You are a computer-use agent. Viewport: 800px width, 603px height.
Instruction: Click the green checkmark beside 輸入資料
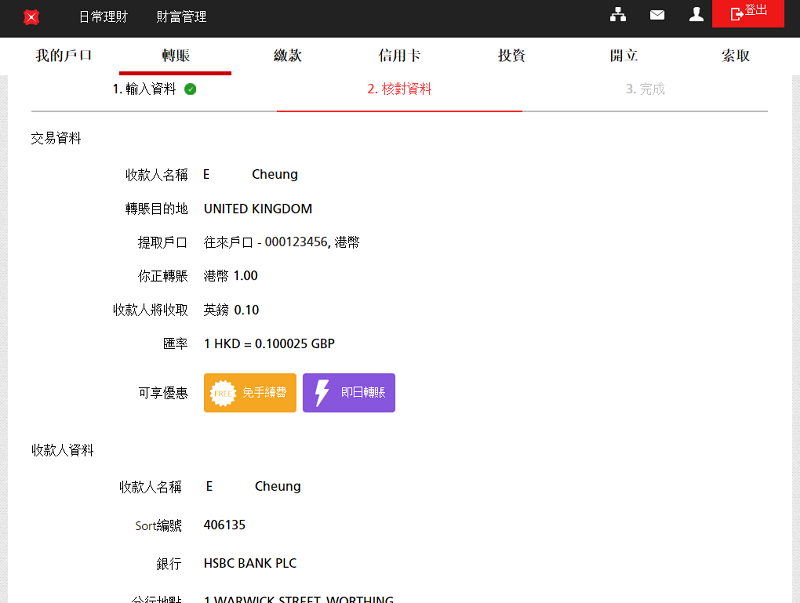pyautogui.click(x=190, y=89)
